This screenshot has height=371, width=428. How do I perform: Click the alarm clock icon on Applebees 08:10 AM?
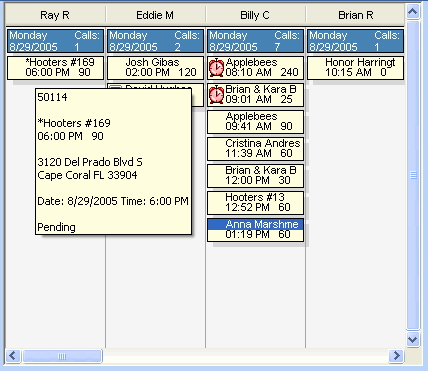coord(217,68)
